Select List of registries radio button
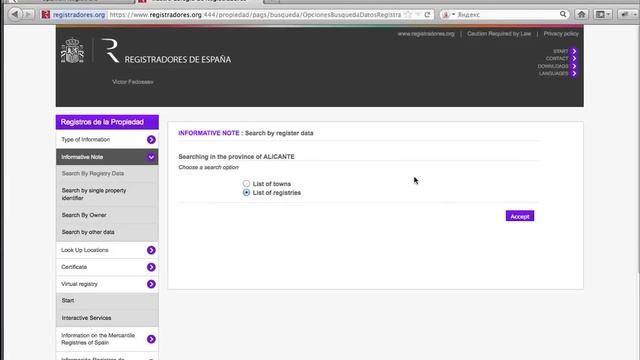The width and height of the screenshot is (640, 360). point(246,192)
